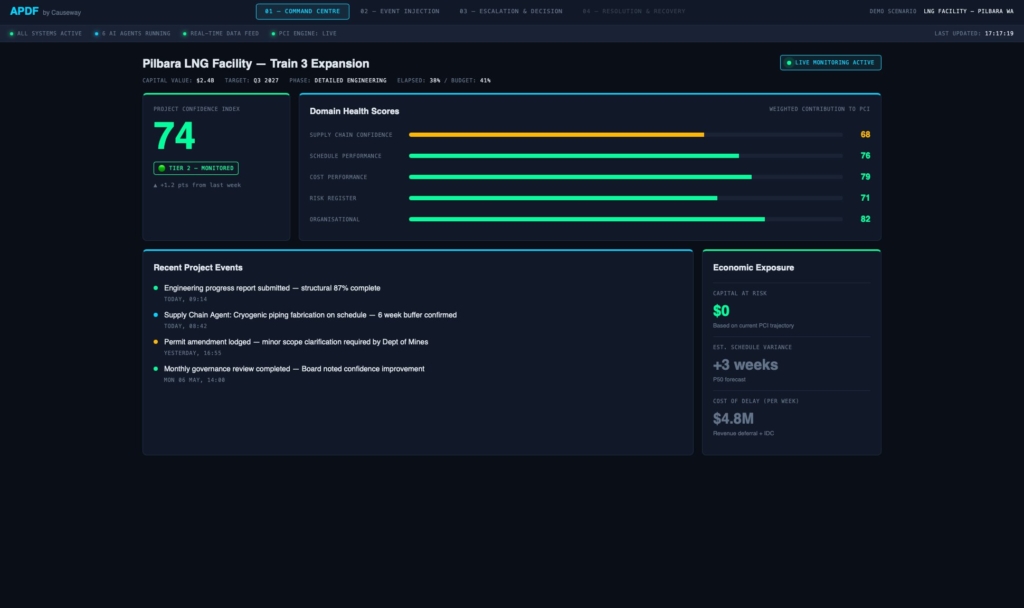Click the bullet beside Engineering progress event
This screenshot has width=1024, height=608.
155,288
